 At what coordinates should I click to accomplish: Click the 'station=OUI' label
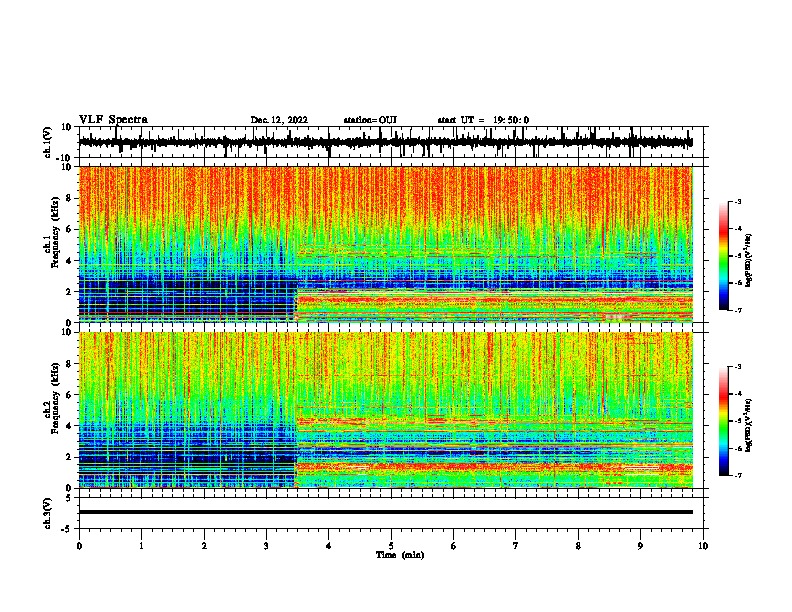(x=370, y=120)
